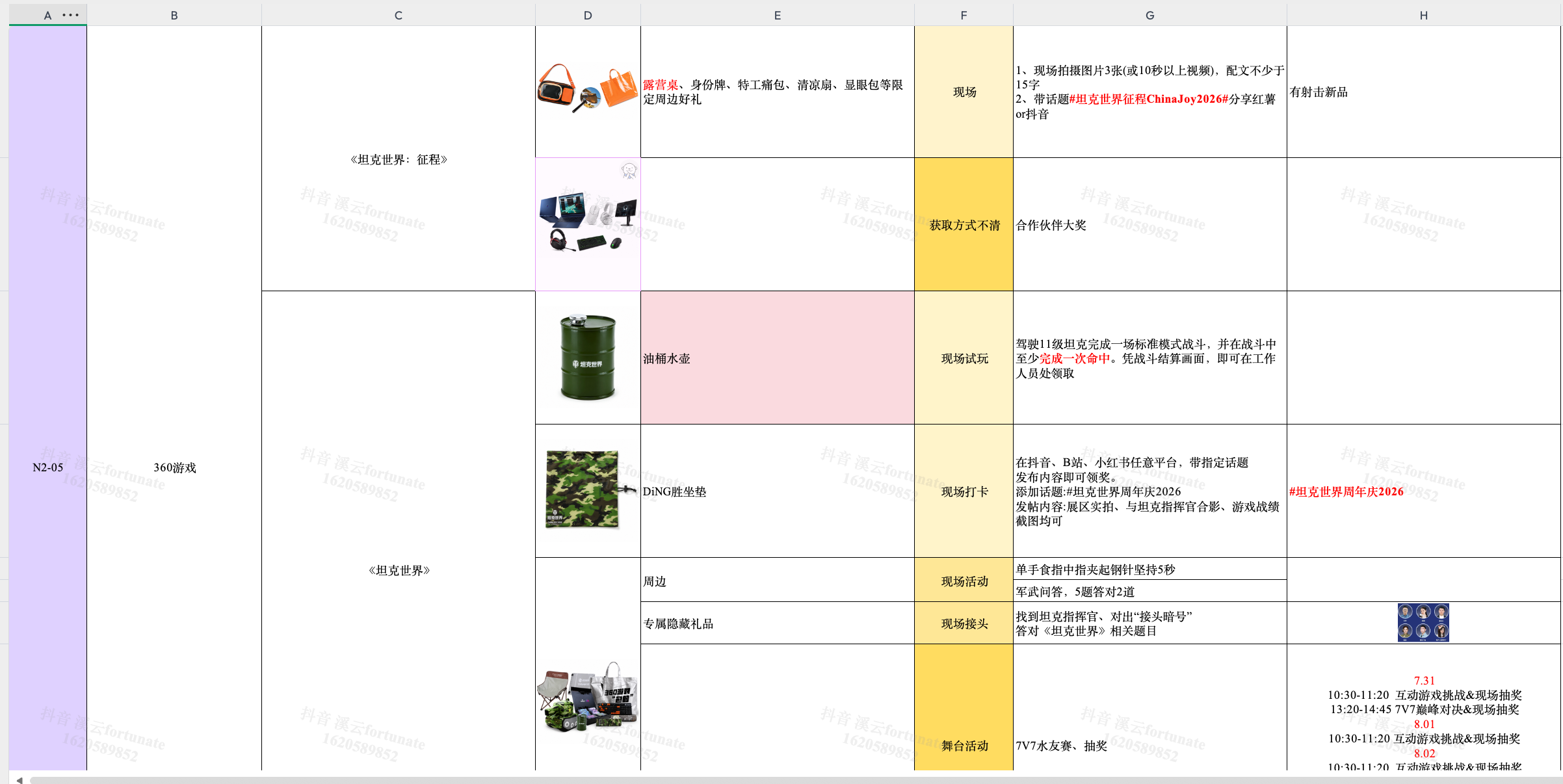
Task: Select the 《坦克世界：征程》 cell
Action: (399, 159)
